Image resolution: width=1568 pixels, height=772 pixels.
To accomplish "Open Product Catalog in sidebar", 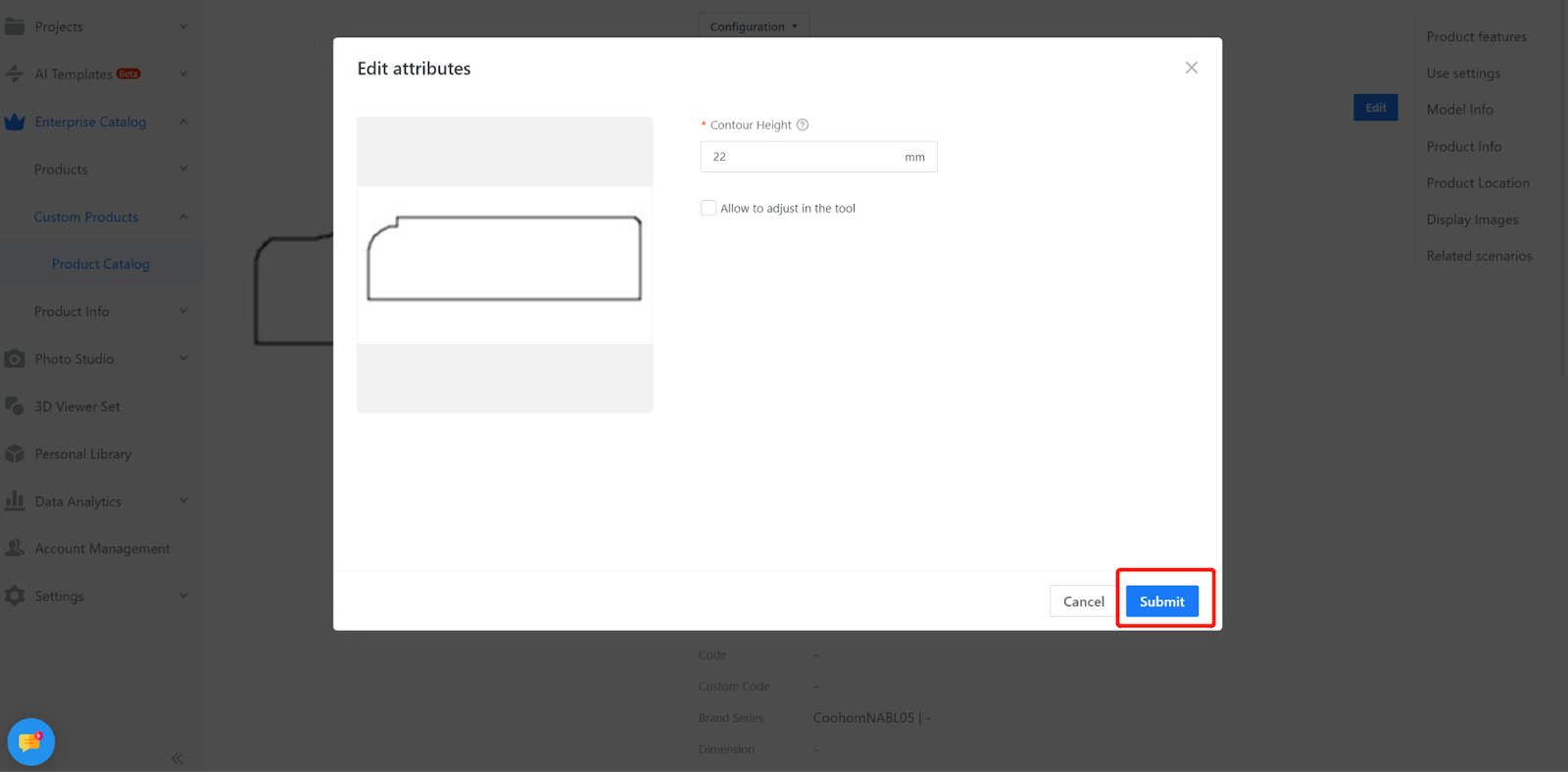I will coord(101,264).
